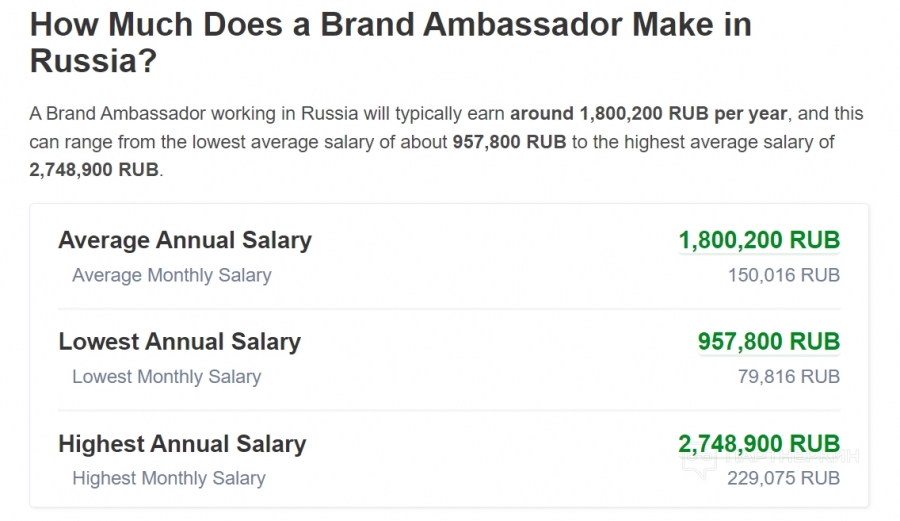The width and height of the screenshot is (900, 521).
Task: Select the Average Monthly Salary label
Action: [172, 275]
